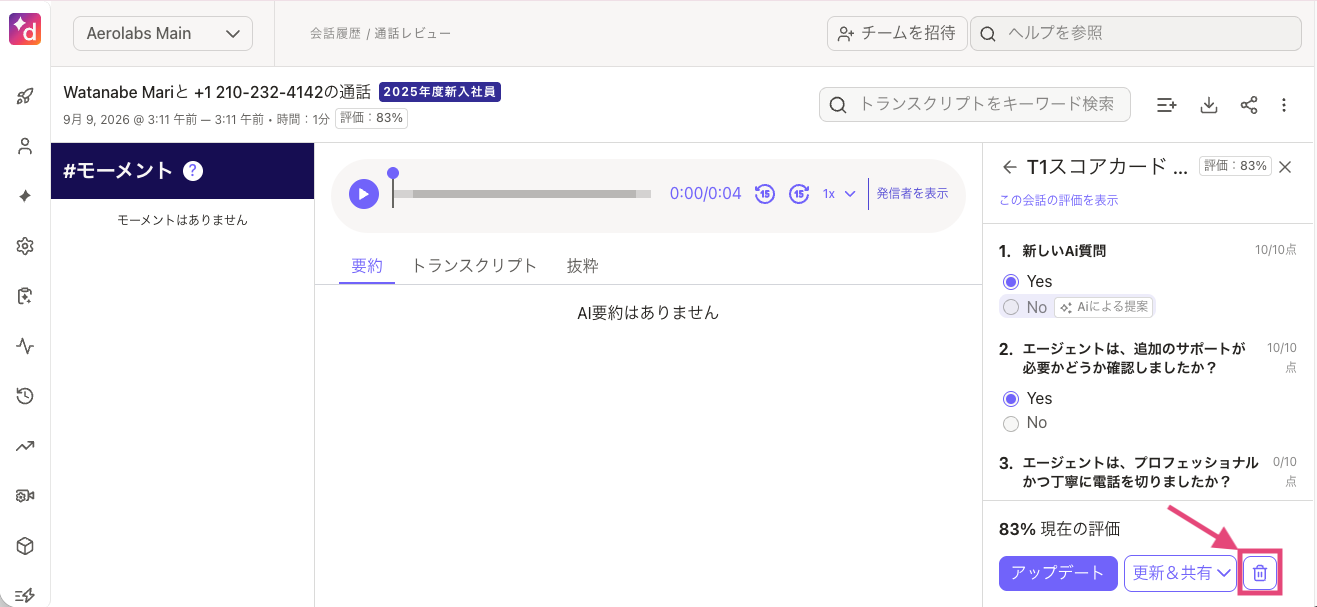The height and width of the screenshot is (607, 1317).
Task: Share the call via the share icon
Action: (x=1248, y=105)
